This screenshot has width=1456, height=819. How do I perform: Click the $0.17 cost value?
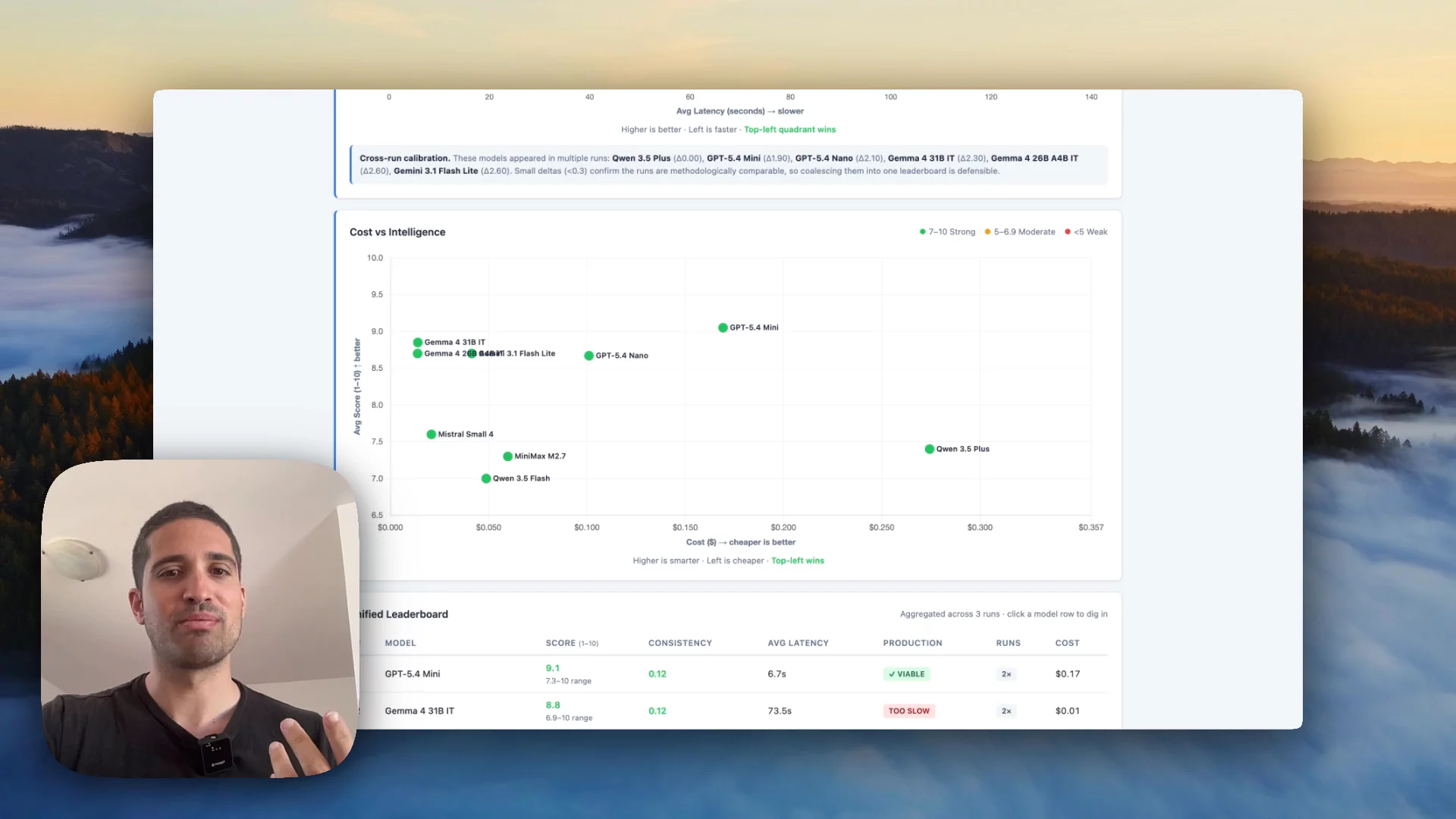point(1068,674)
